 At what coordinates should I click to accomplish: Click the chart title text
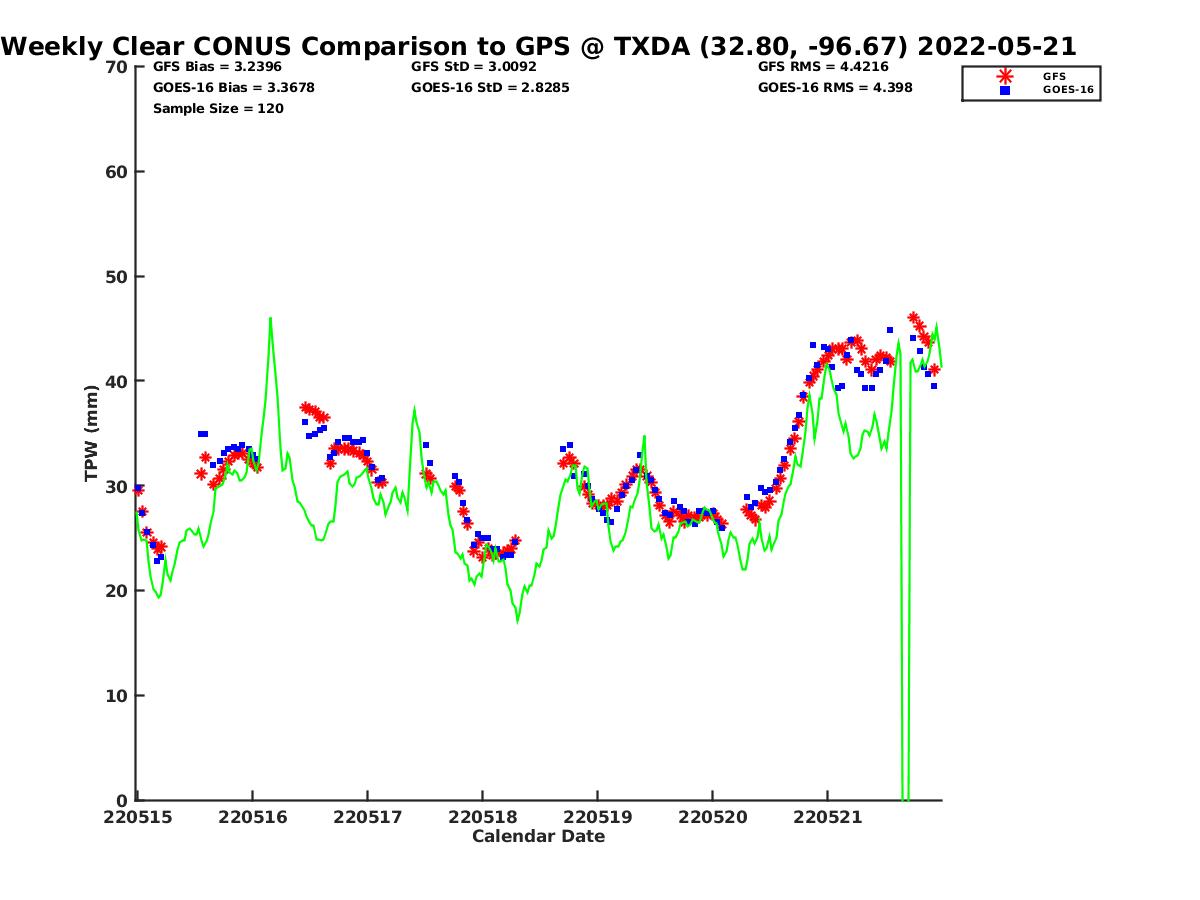539,46
